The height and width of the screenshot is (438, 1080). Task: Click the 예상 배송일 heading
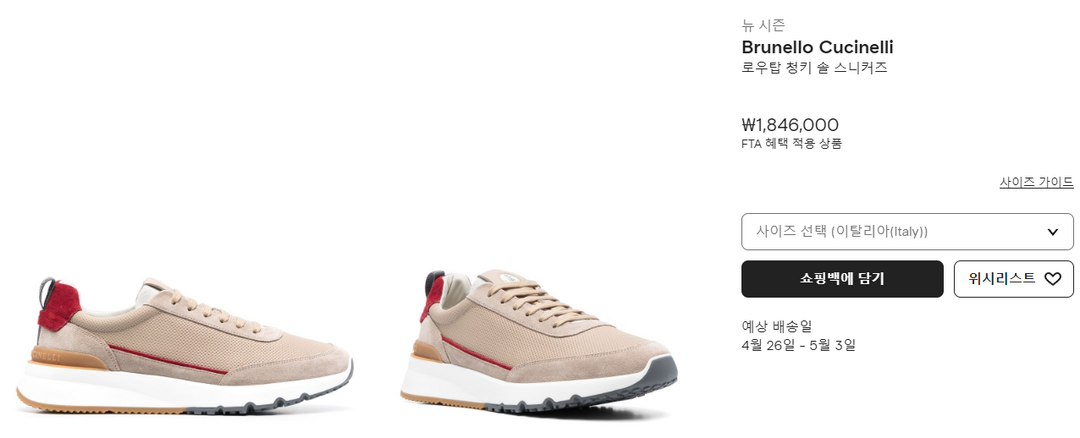tap(771, 326)
